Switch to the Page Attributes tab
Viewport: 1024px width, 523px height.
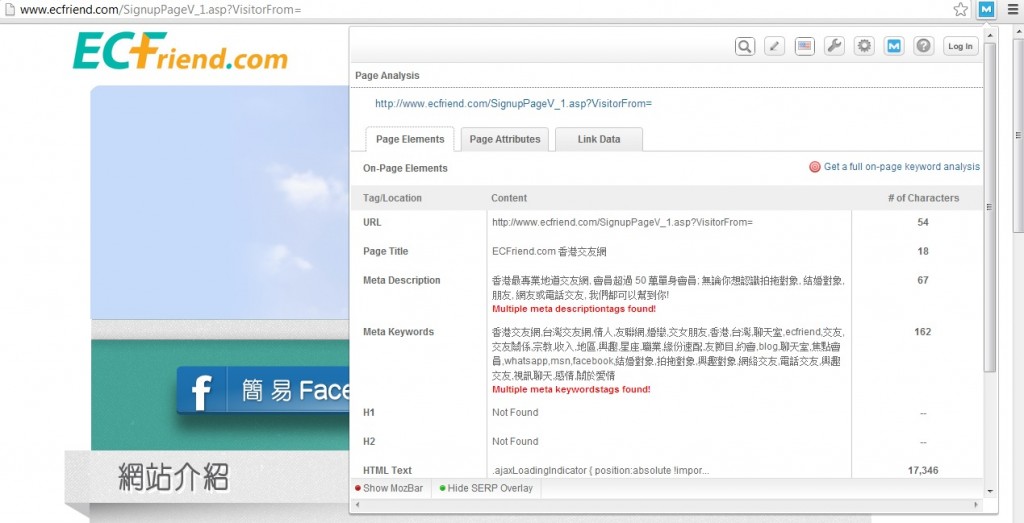click(x=504, y=139)
